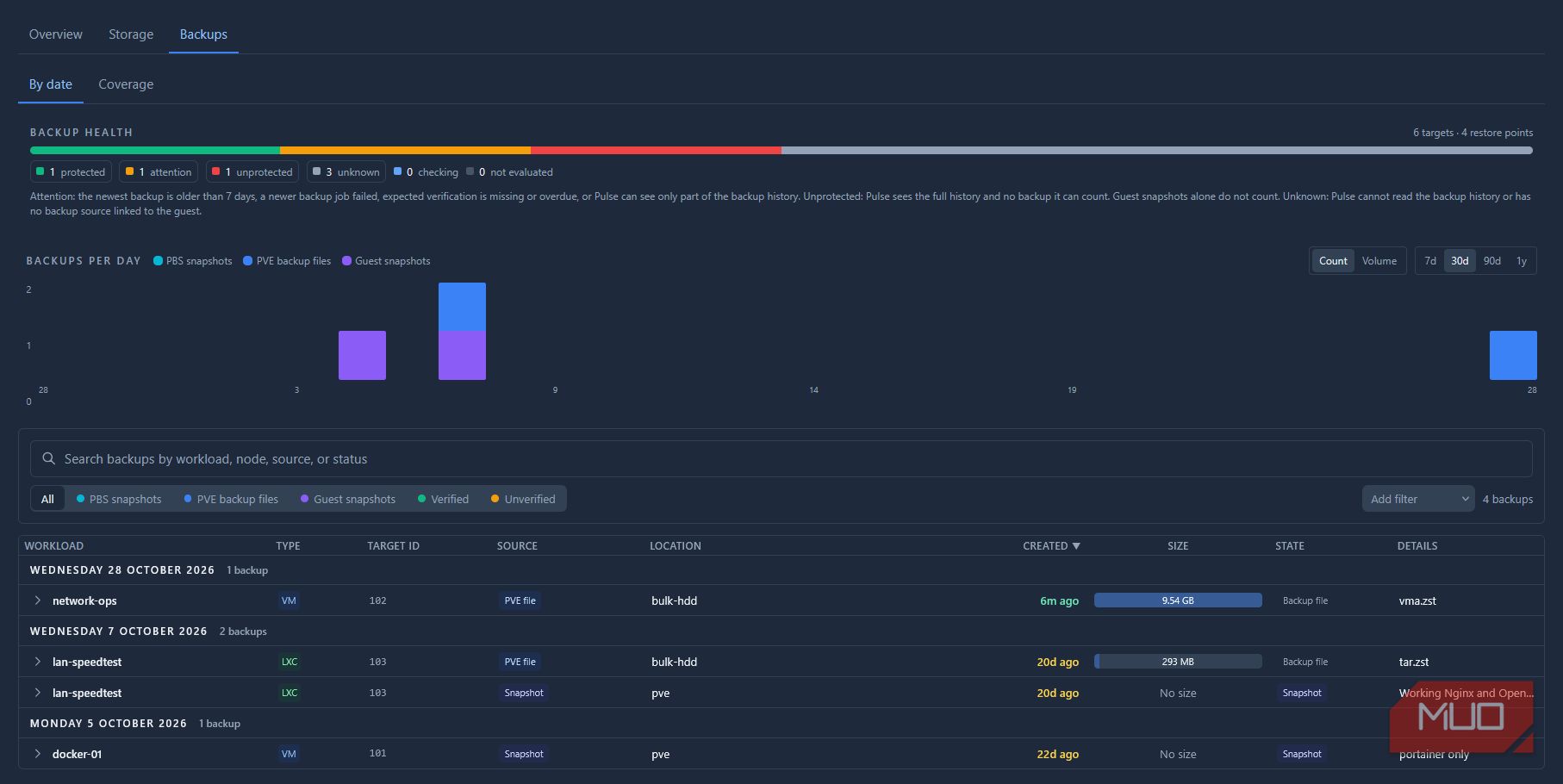1563x784 pixels.
Task: Filter list by PVE backup files
Action: [231, 499]
